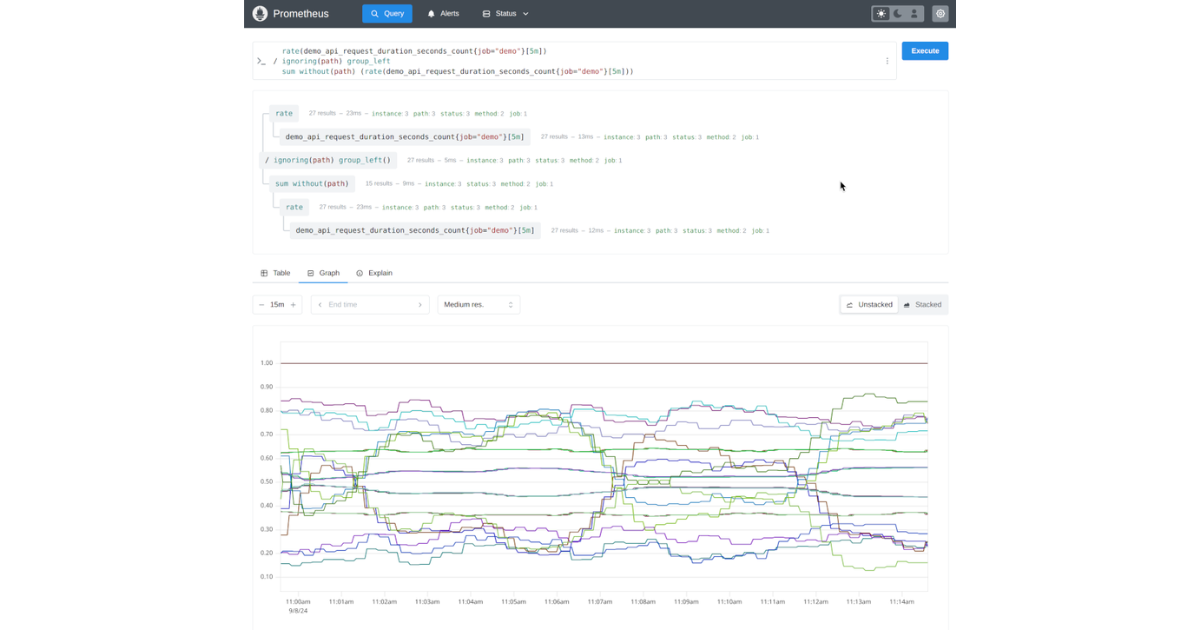This screenshot has height=630, width=1200.
Task: Advance end time with the right chevron
Action: (419, 304)
